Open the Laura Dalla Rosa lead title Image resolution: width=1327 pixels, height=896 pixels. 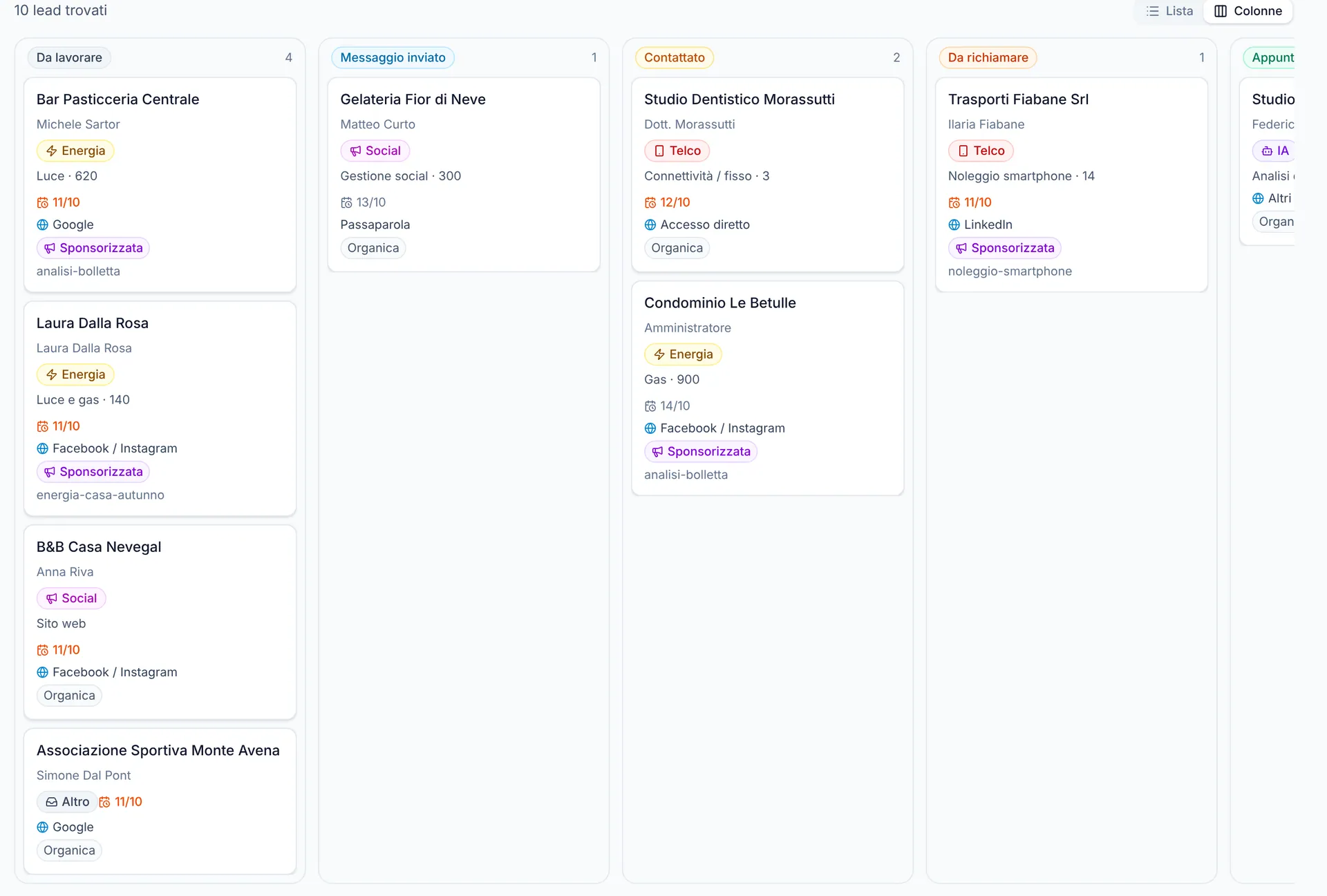(93, 323)
